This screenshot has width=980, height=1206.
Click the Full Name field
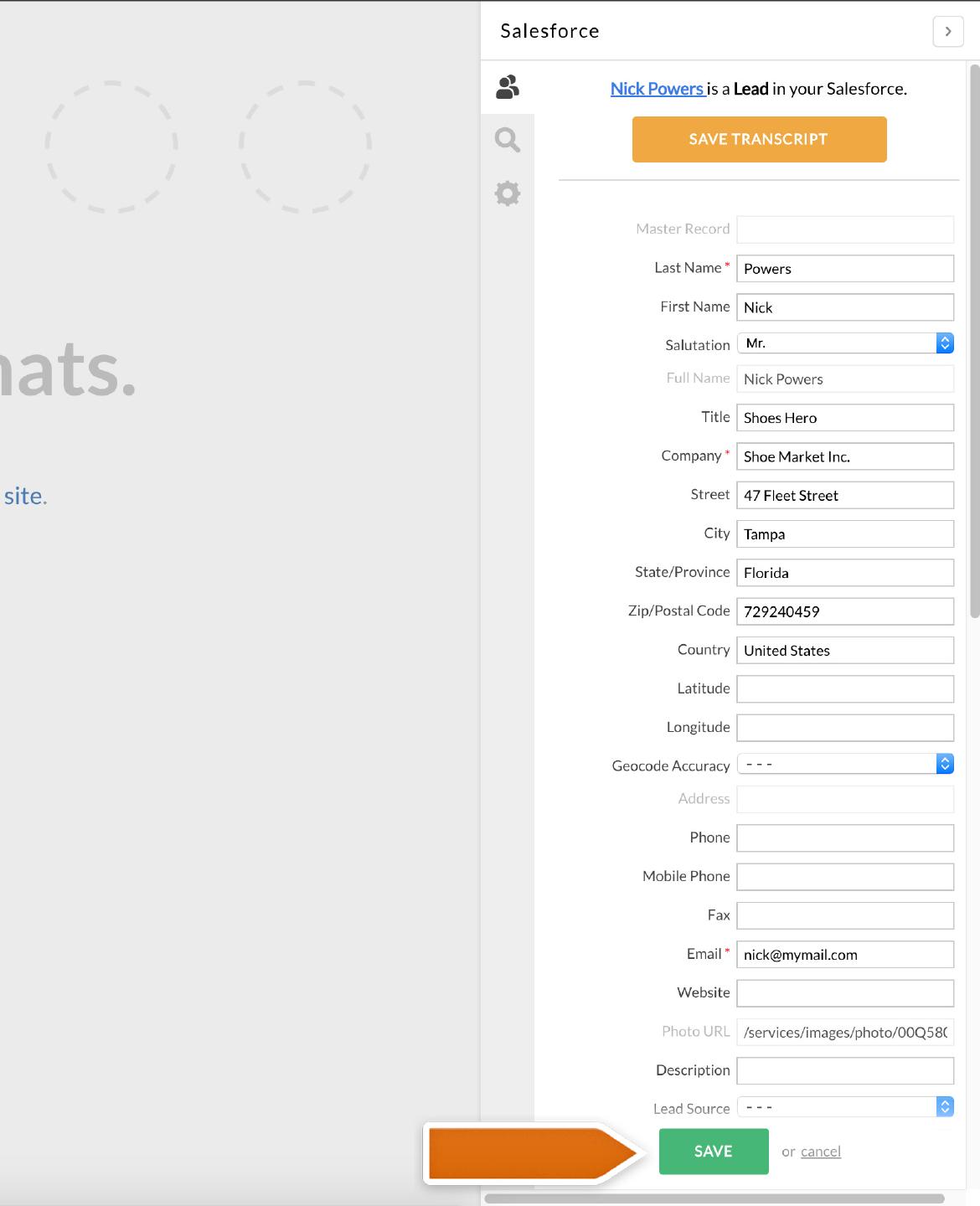(x=845, y=379)
